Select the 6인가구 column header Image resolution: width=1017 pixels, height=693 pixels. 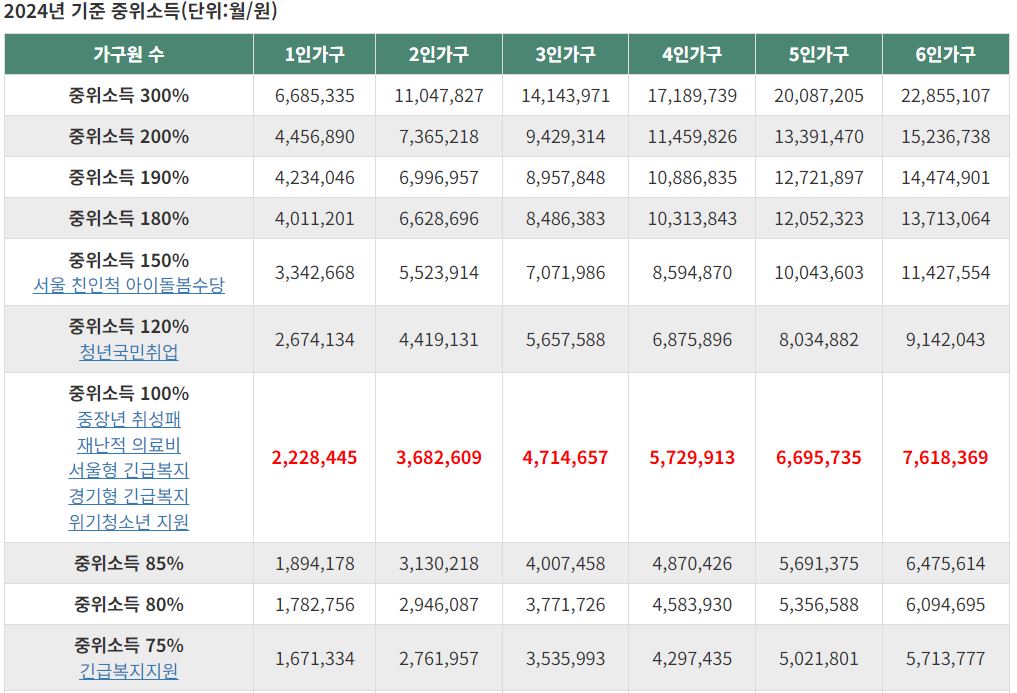coord(945,57)
